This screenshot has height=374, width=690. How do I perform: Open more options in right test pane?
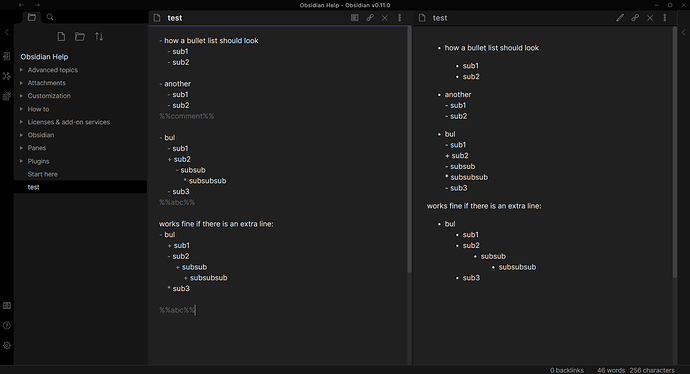point(665,18)
